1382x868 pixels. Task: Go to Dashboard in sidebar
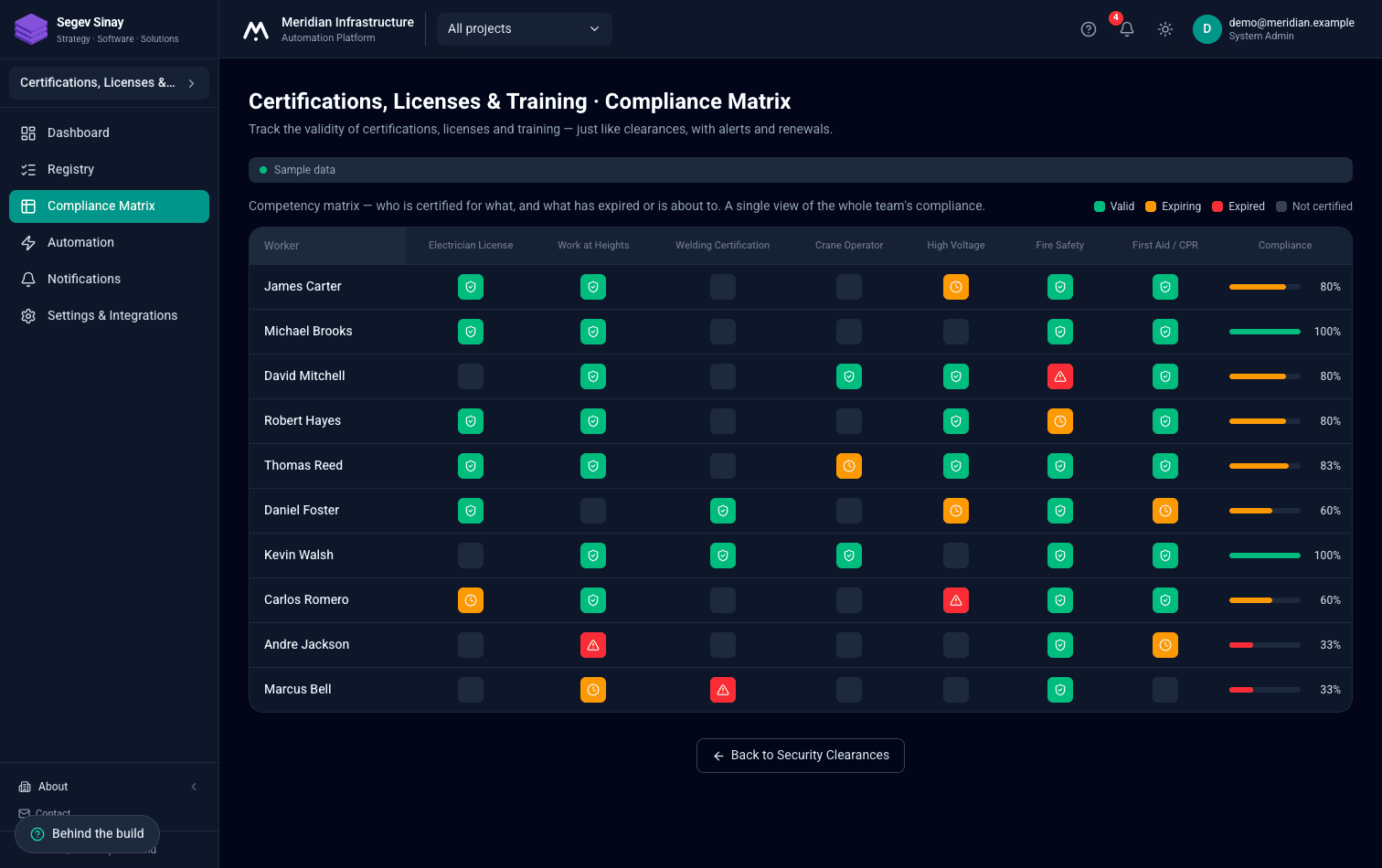(x=109, y=133)
